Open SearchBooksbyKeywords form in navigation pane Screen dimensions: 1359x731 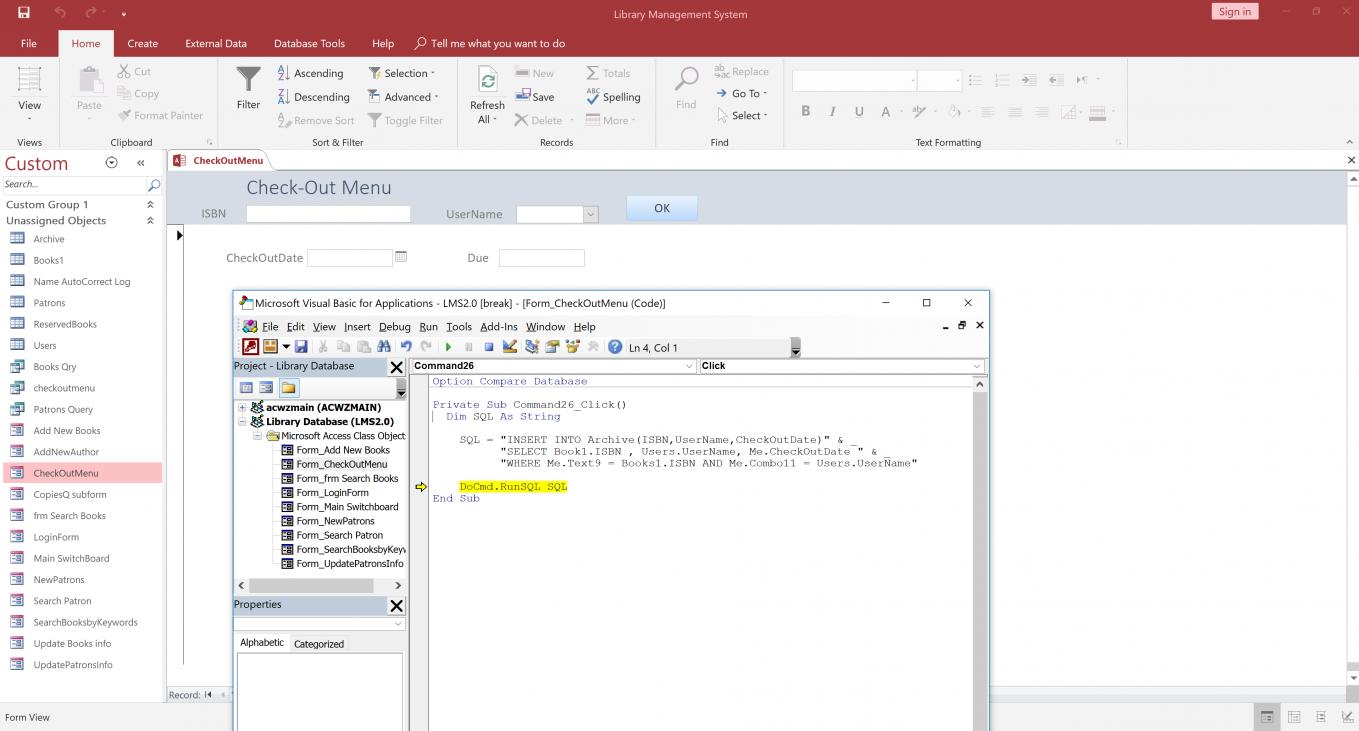(x=85, y=622)
